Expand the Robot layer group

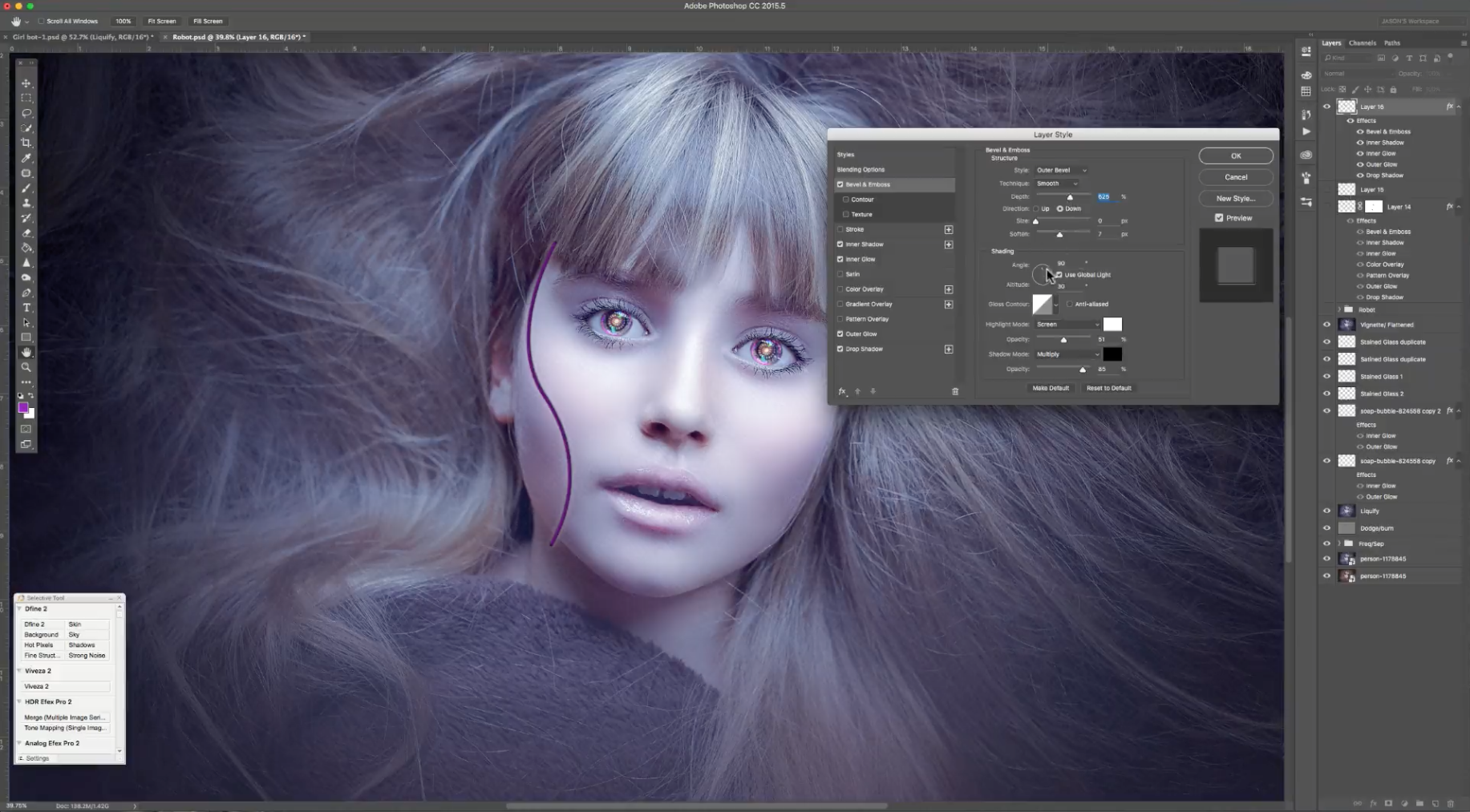(1338, 309)
